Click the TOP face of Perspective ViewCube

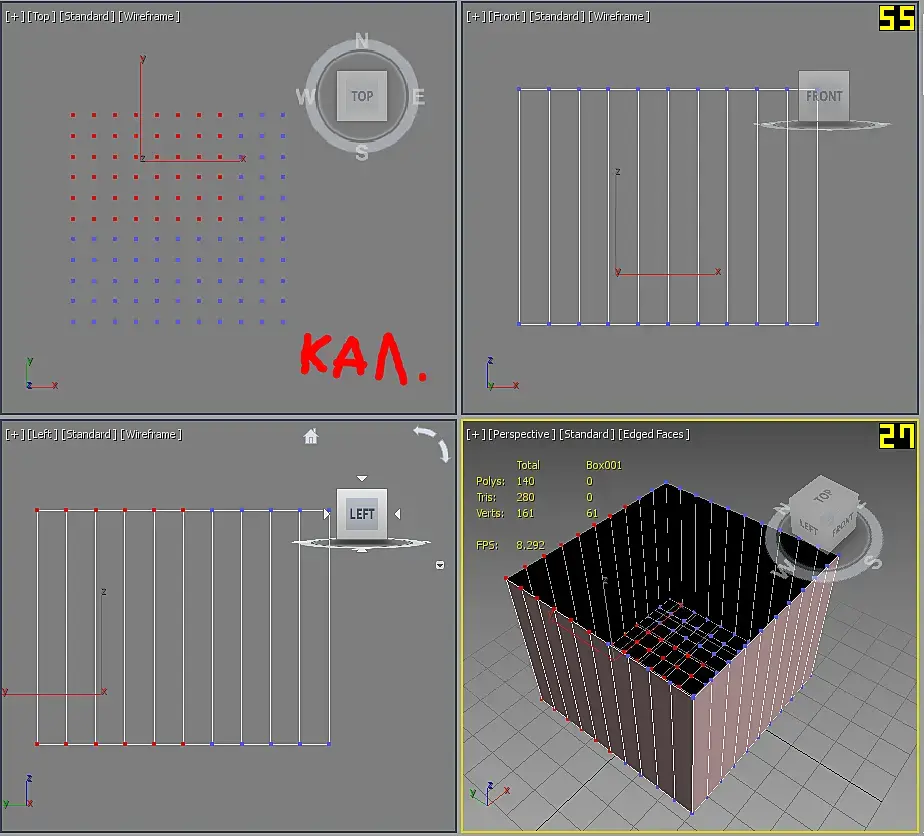click(823, 496)
